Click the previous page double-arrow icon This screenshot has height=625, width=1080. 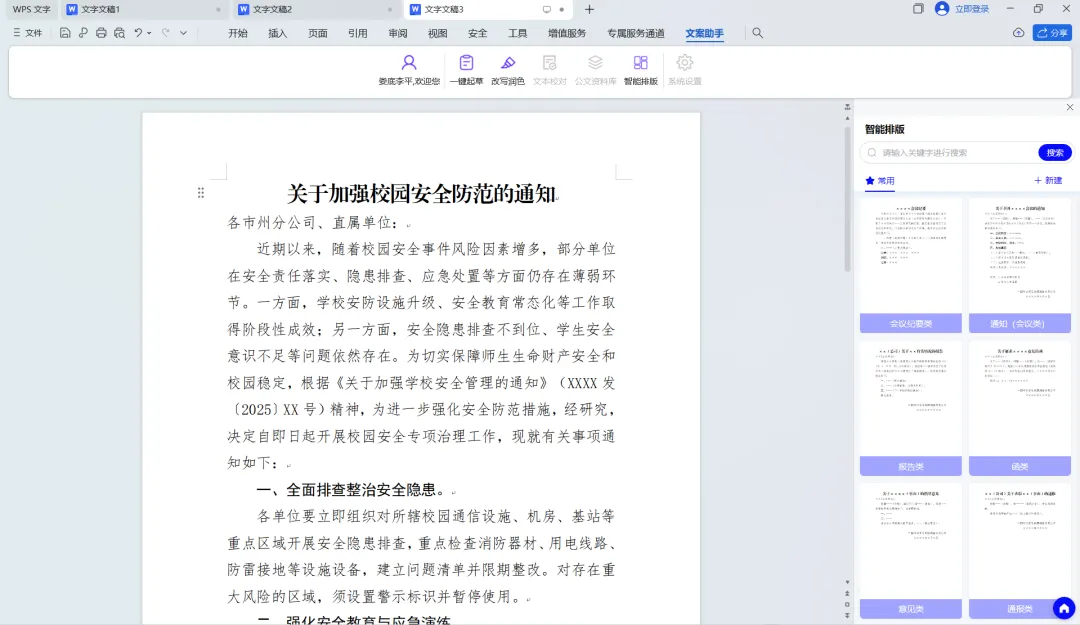coord(847,593)
